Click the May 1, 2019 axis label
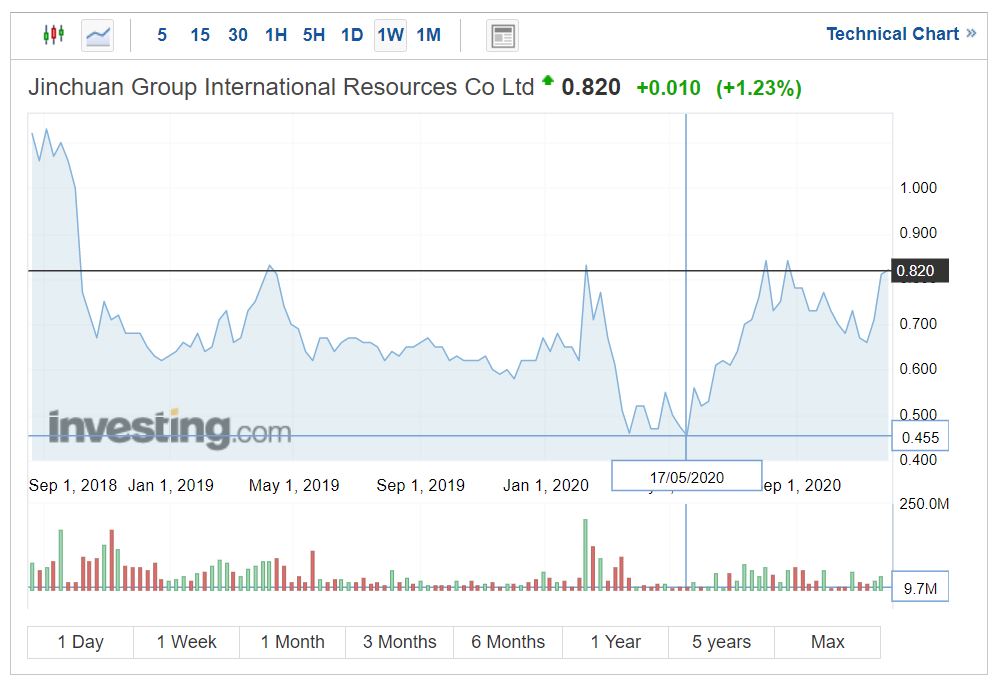This screenshot has width=998, height=684. click(x=294, y=485)
